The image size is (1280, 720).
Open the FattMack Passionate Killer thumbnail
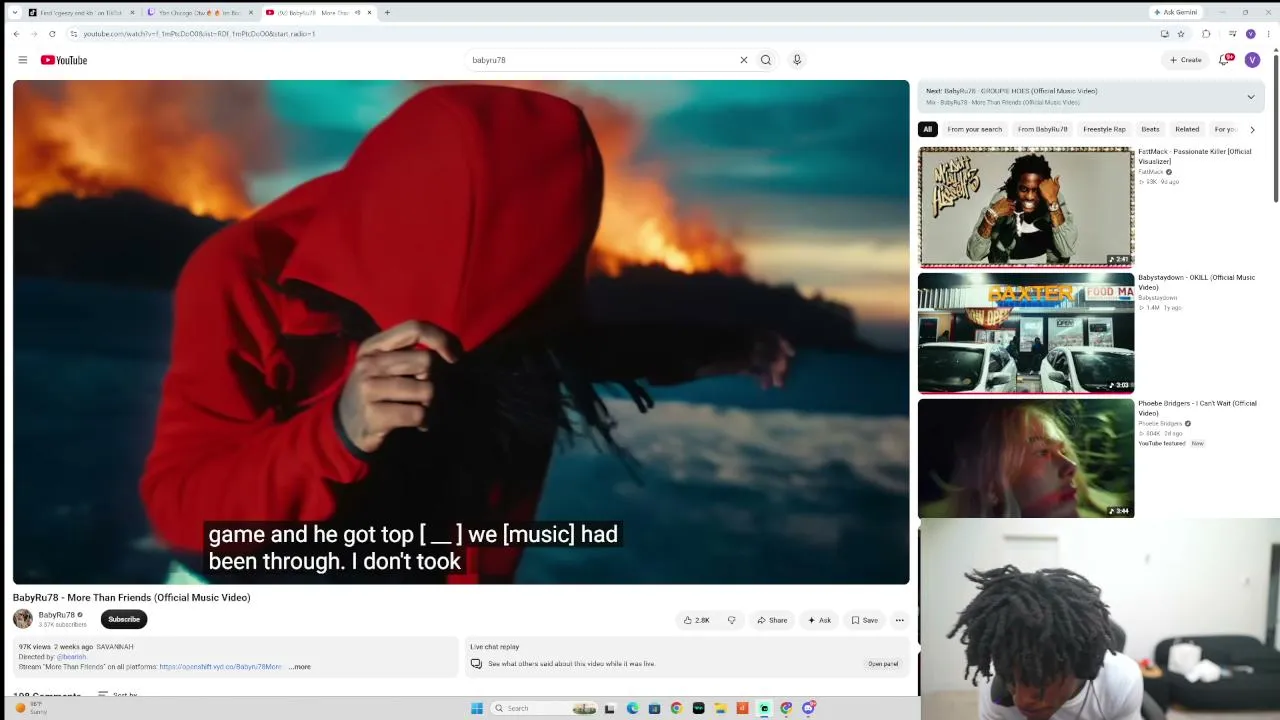pos(1026,207)
